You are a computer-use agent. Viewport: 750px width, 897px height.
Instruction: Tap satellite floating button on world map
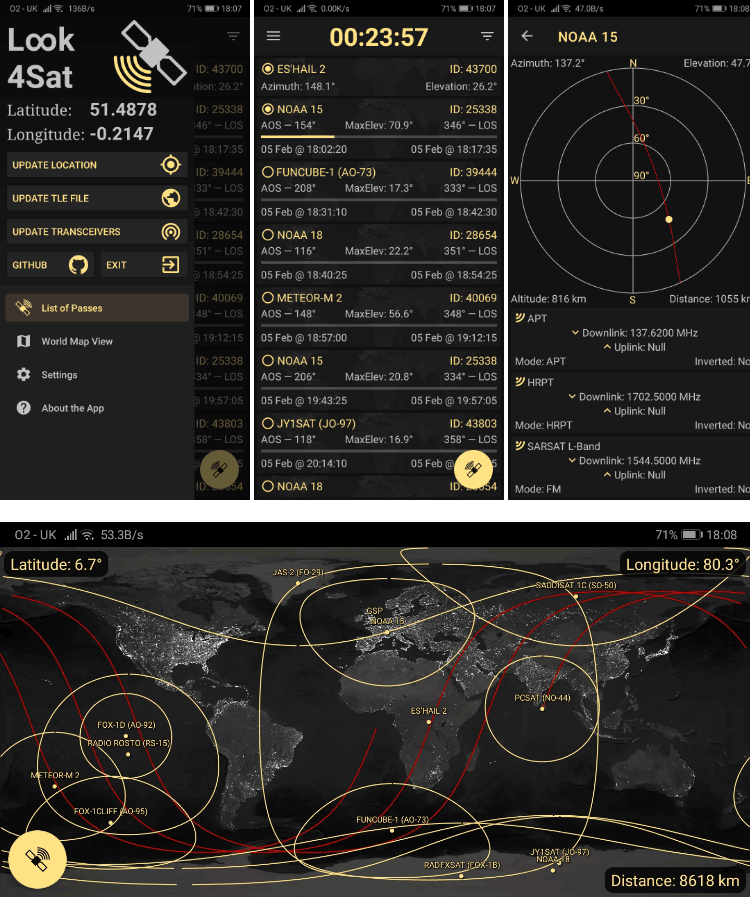pos(37,859)
